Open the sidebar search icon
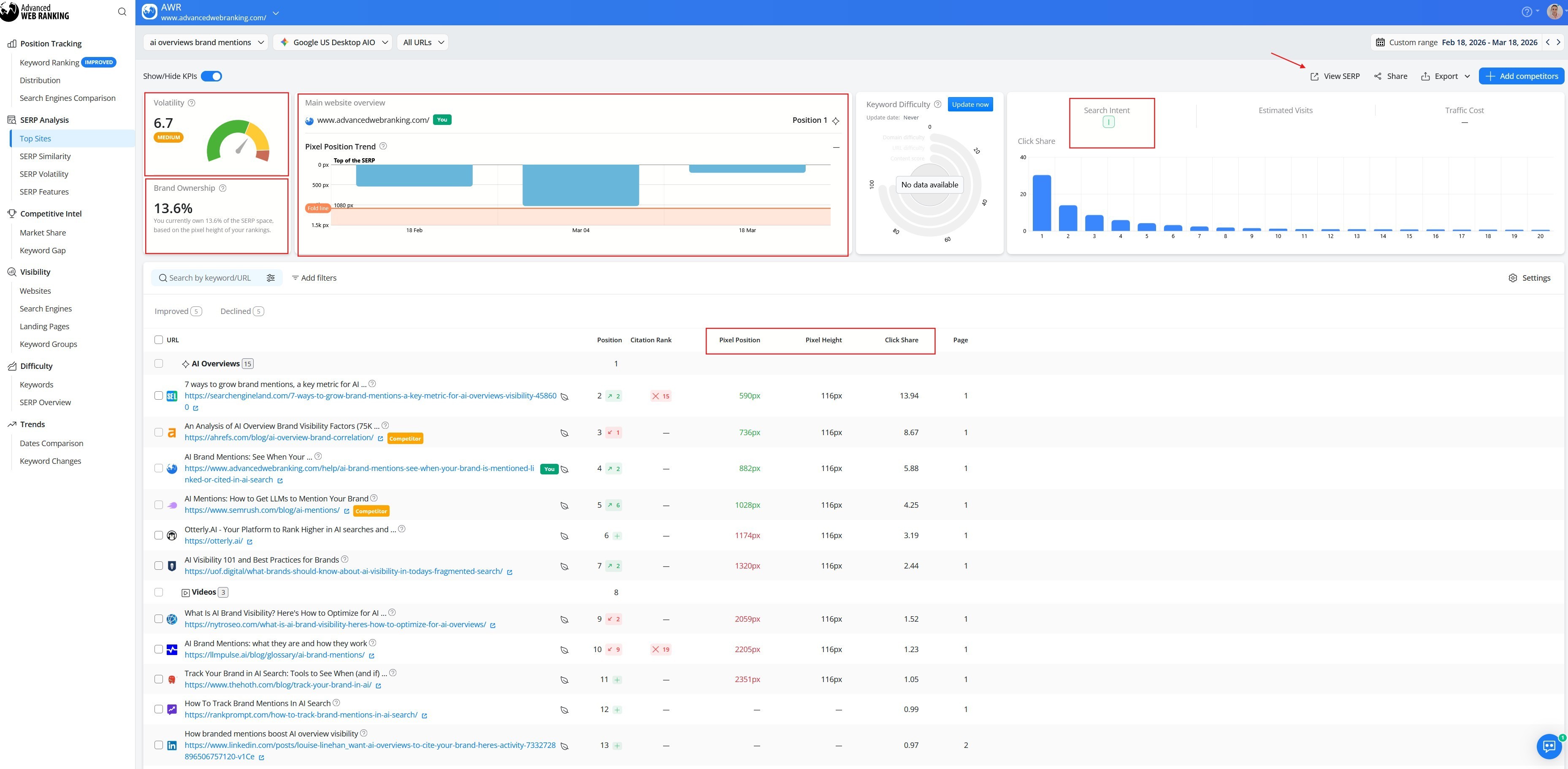The height and width of the screenshot is (769, 1568). [122, 11]
